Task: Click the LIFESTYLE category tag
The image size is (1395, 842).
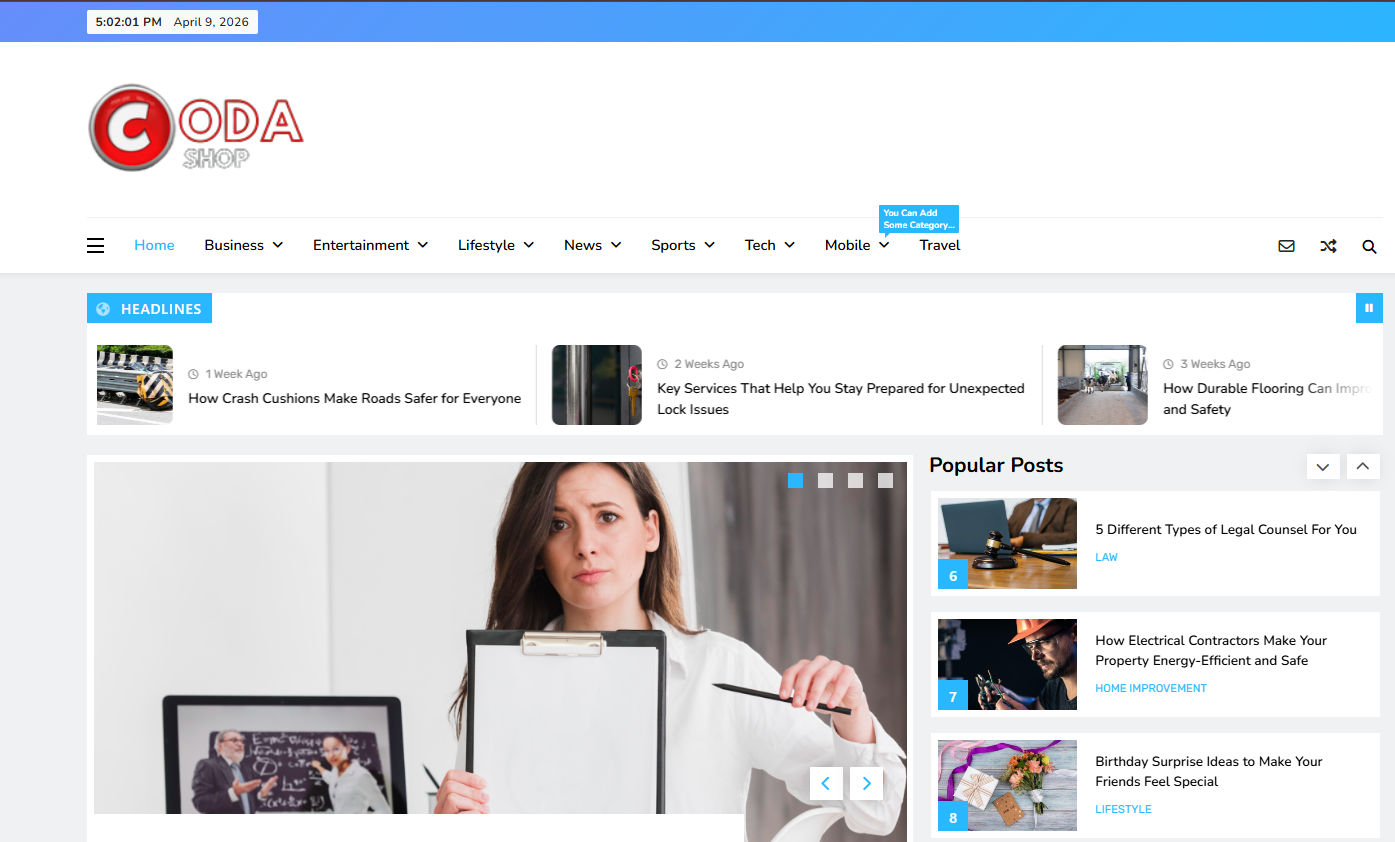Action: [1123, 809]
